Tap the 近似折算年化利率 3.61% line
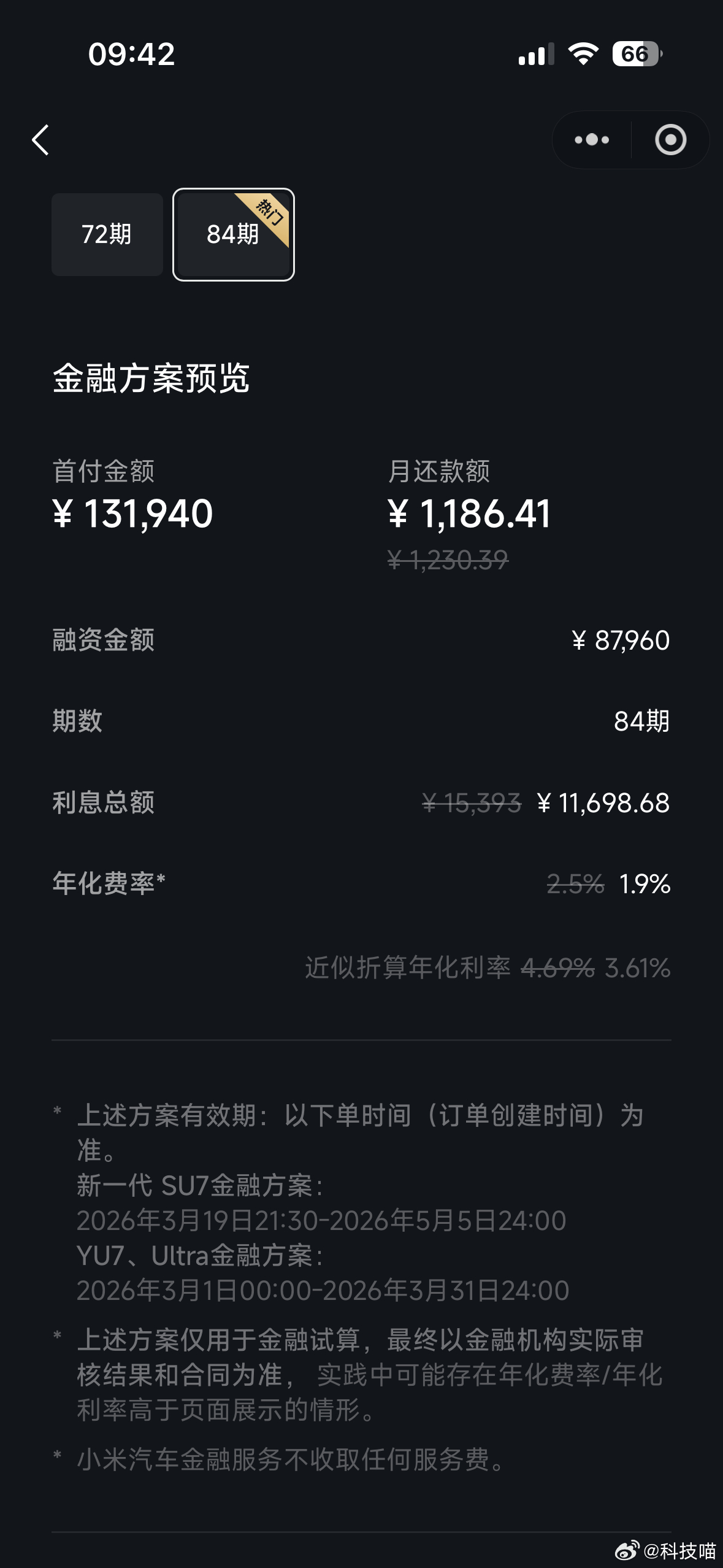This screenshot has height=1568, width=723. [488, 967]
